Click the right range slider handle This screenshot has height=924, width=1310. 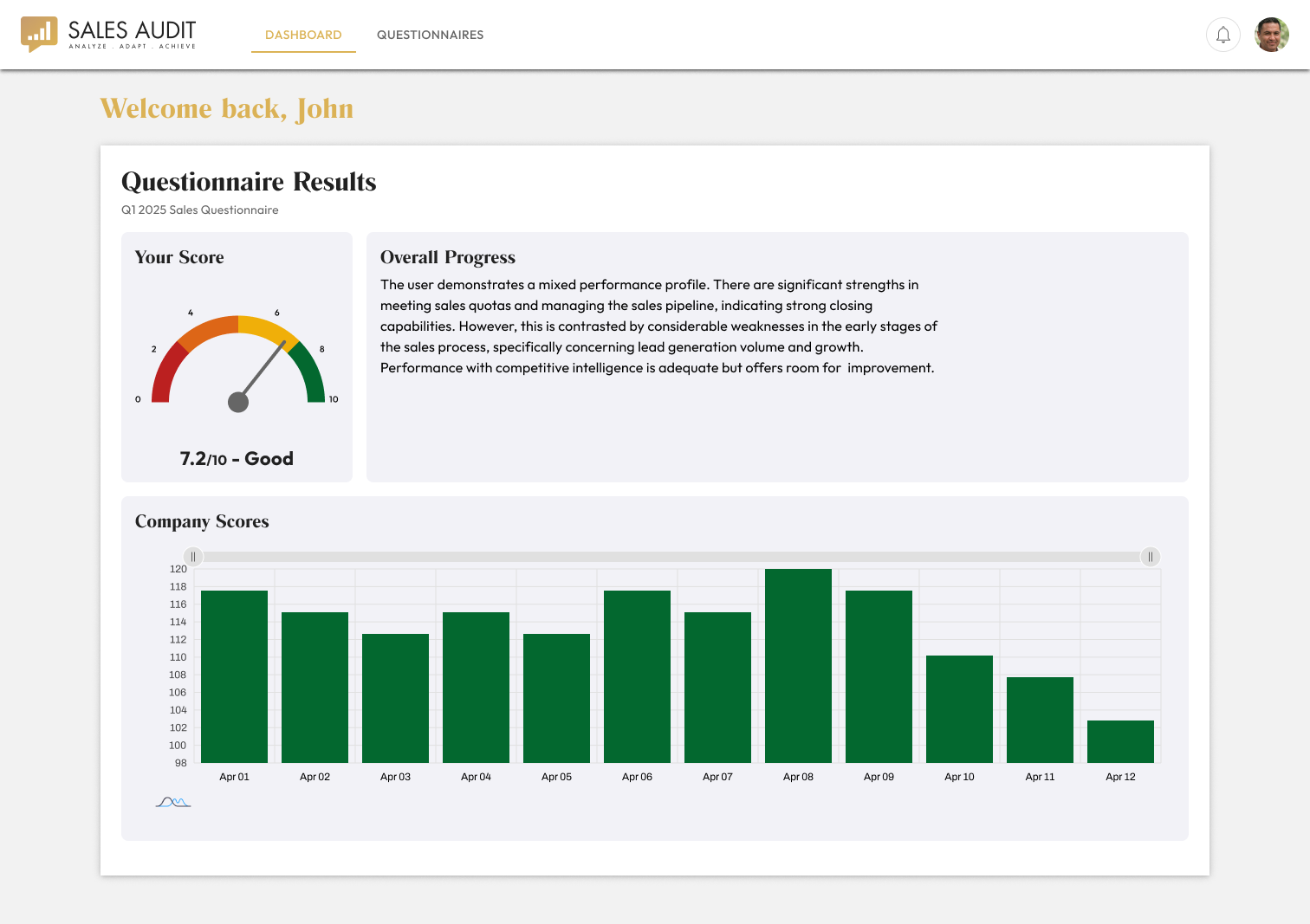tap(1150, 557)
